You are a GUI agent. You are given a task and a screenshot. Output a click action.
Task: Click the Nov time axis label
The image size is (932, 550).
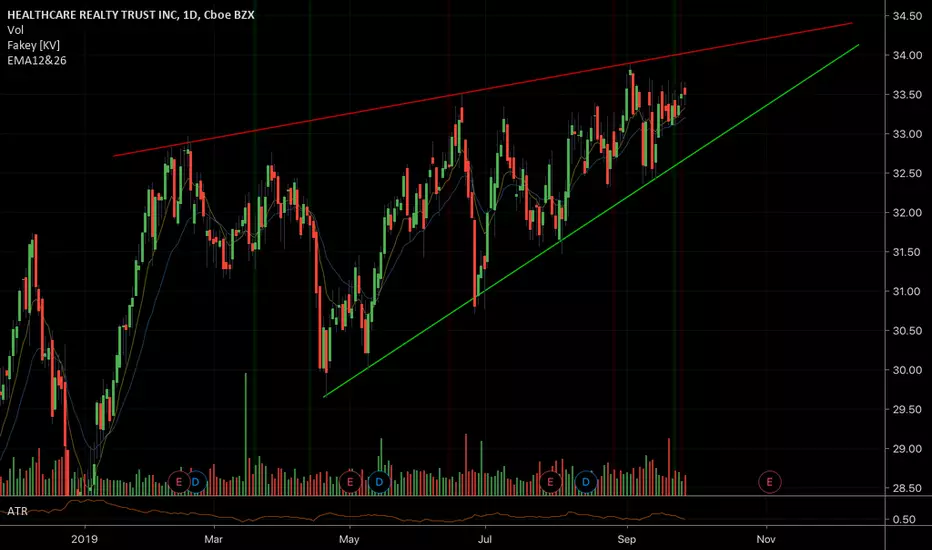[766, 539]
